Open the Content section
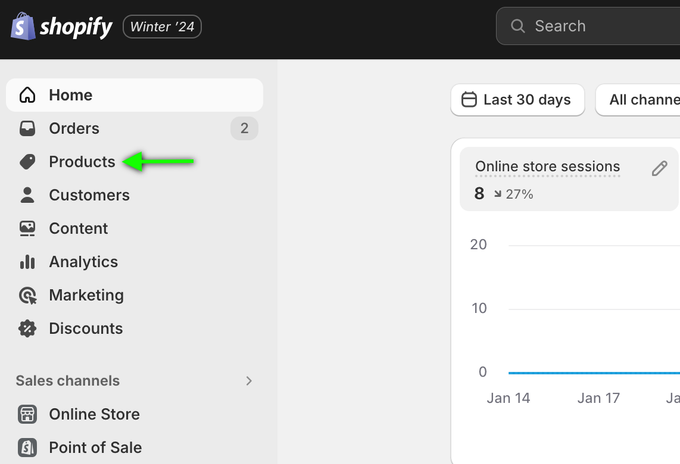 tap(78, 229)
